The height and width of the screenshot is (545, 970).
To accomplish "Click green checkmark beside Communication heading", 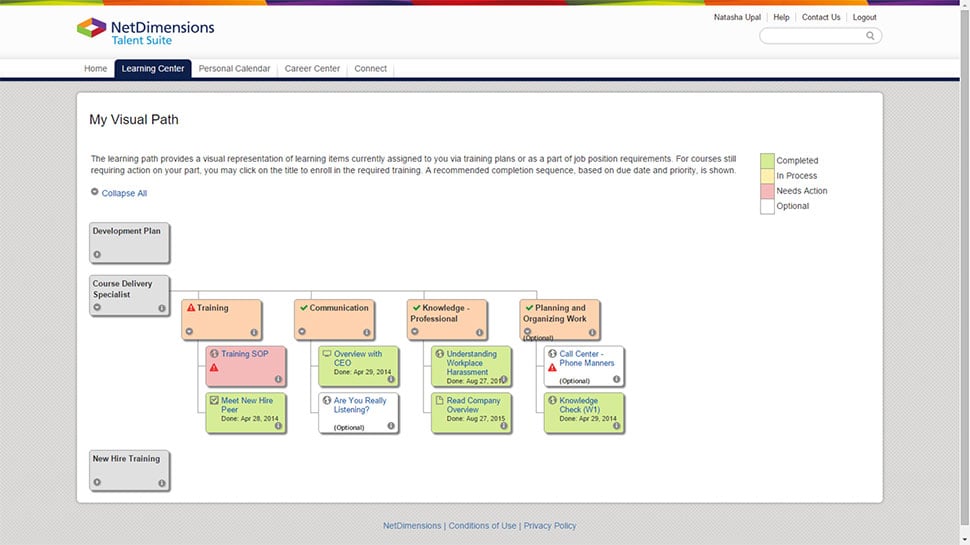I will pyautogui.click(x=304, y=307).
